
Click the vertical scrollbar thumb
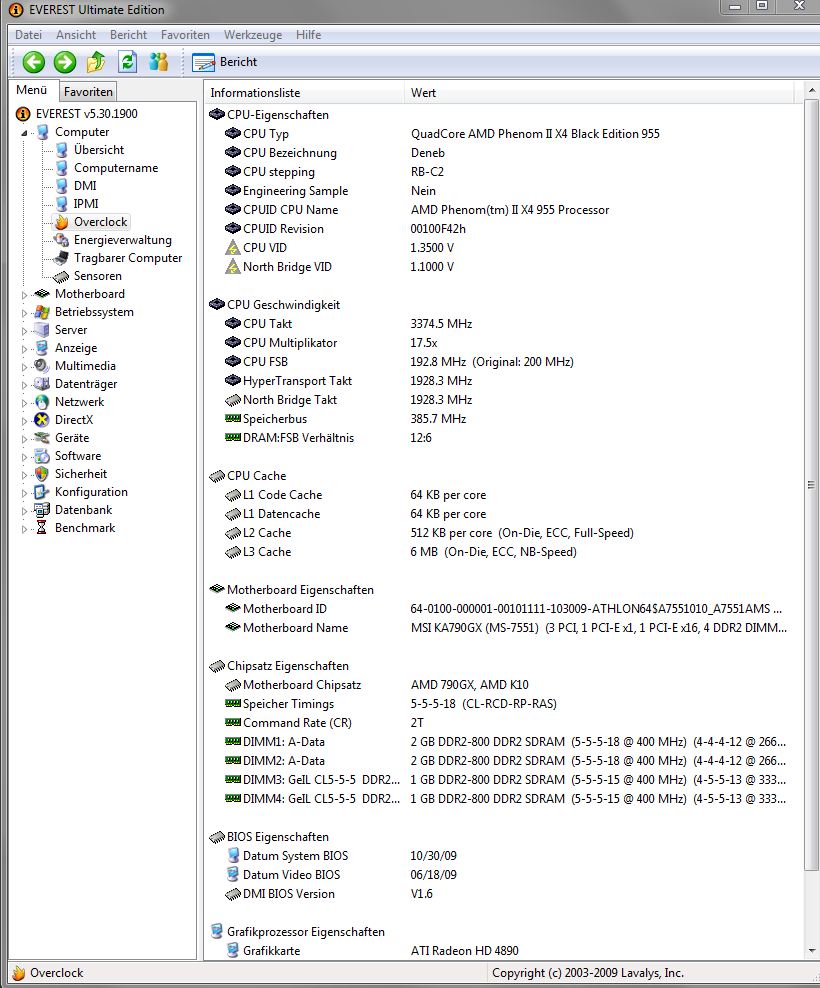pos(811,485)
